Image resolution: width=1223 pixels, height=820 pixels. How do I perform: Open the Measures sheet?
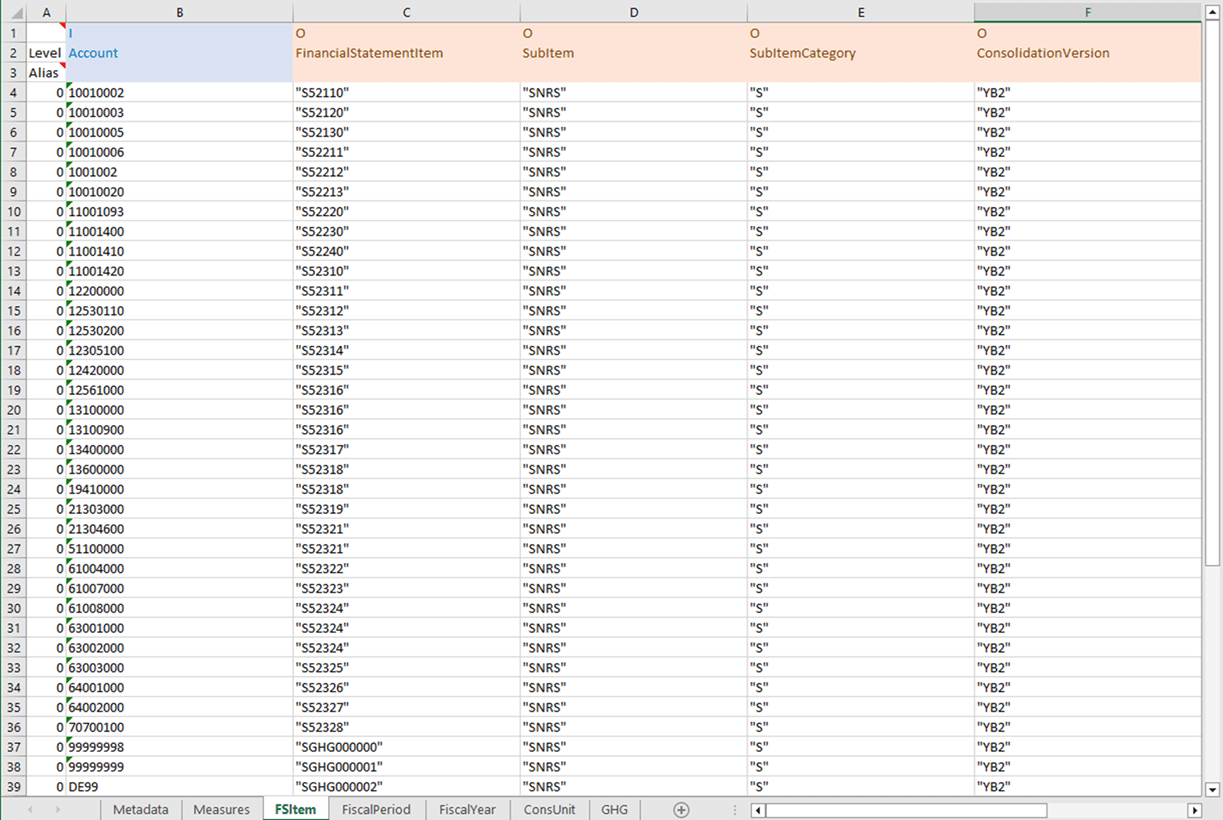[221, 809]
